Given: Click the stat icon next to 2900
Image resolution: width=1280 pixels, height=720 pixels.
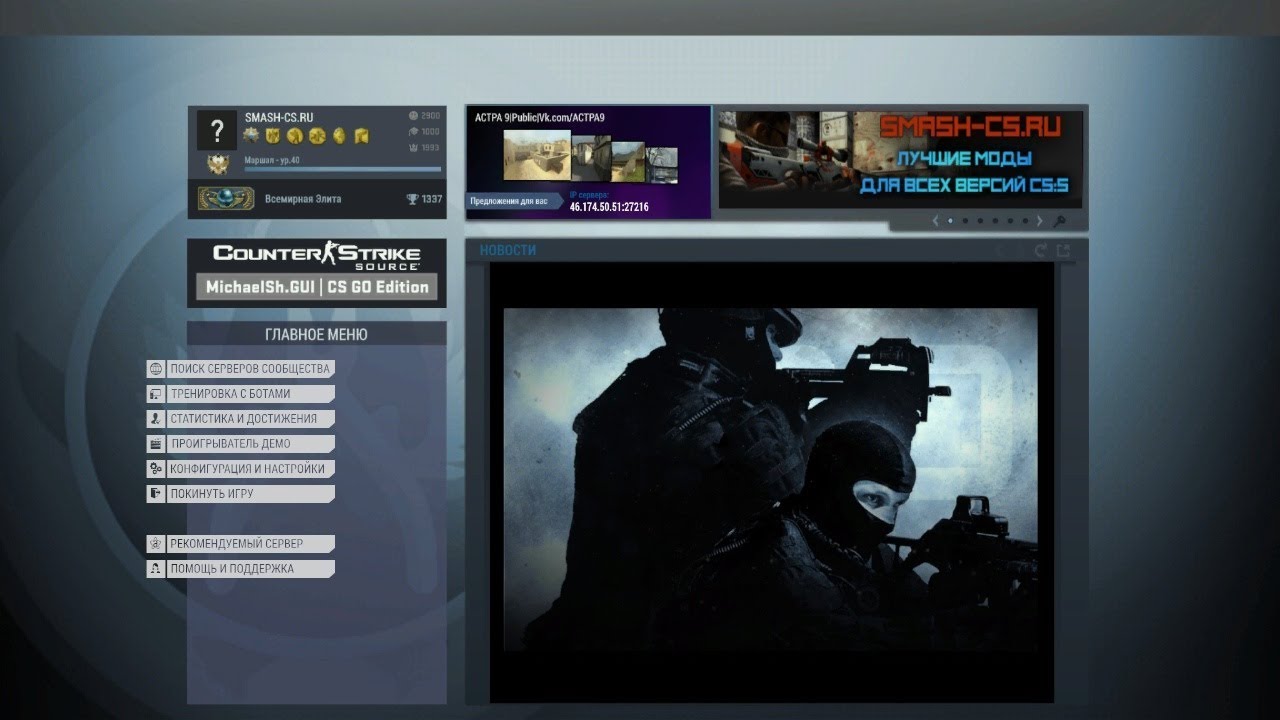Looking at the screenshot, I should pos(412,116).
